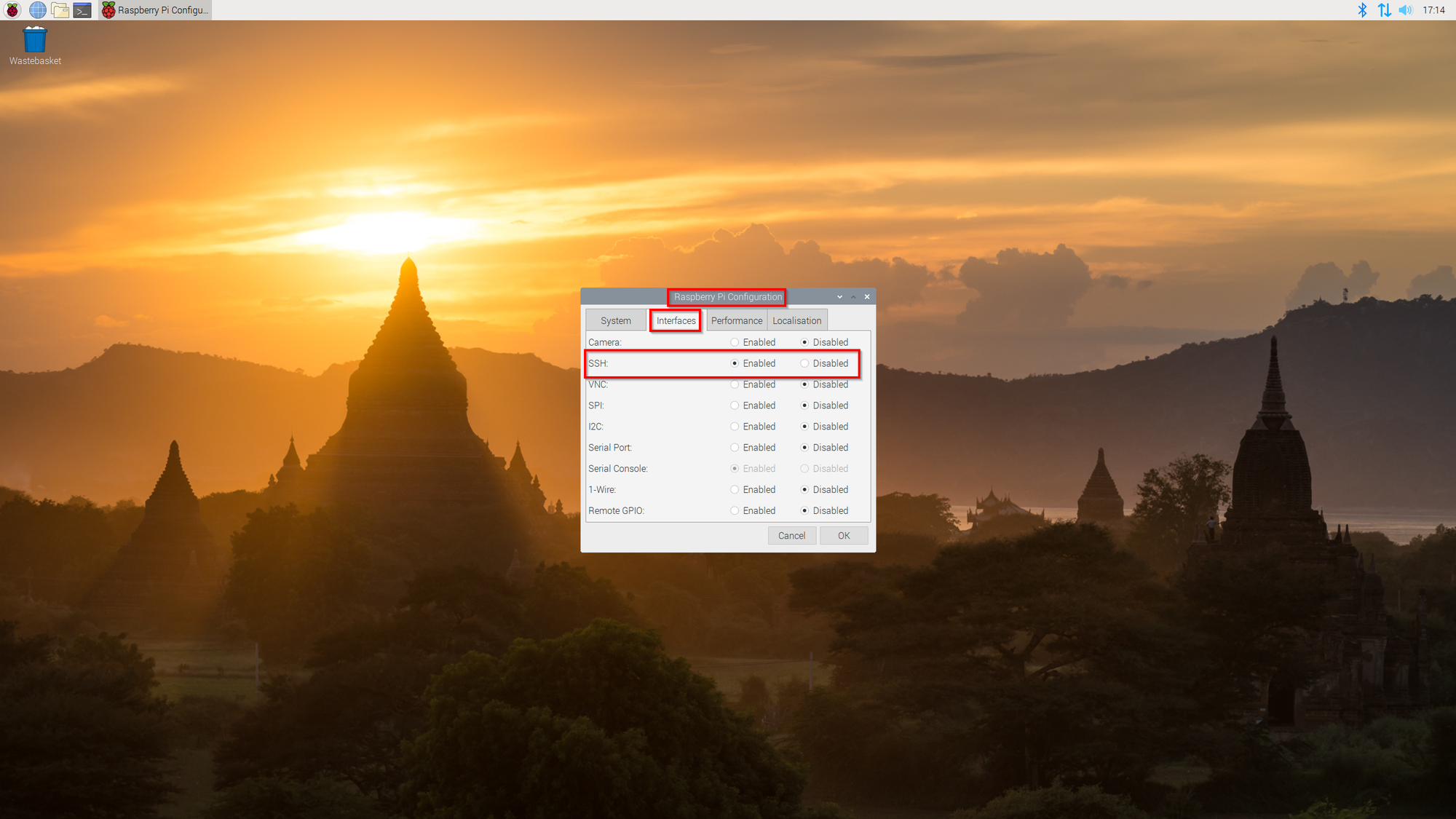Select the Localisation tab
Viewport: 1456px width, 819px height.
pos(796,320)
